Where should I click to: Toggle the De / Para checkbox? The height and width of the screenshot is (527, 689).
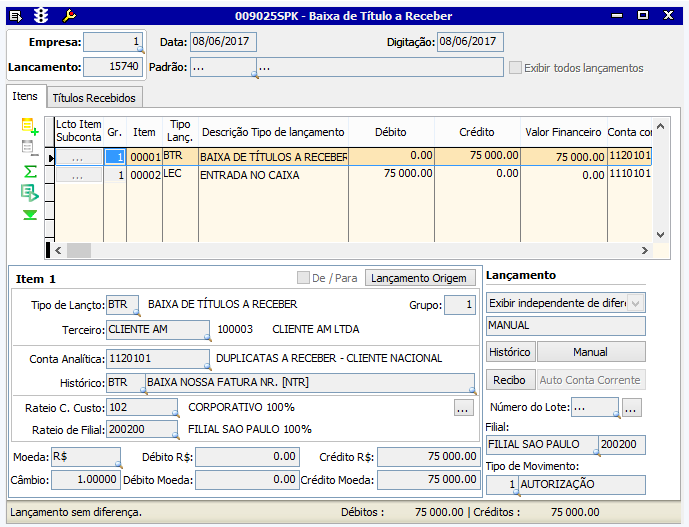pyautogui.click(x=304, y=278)
